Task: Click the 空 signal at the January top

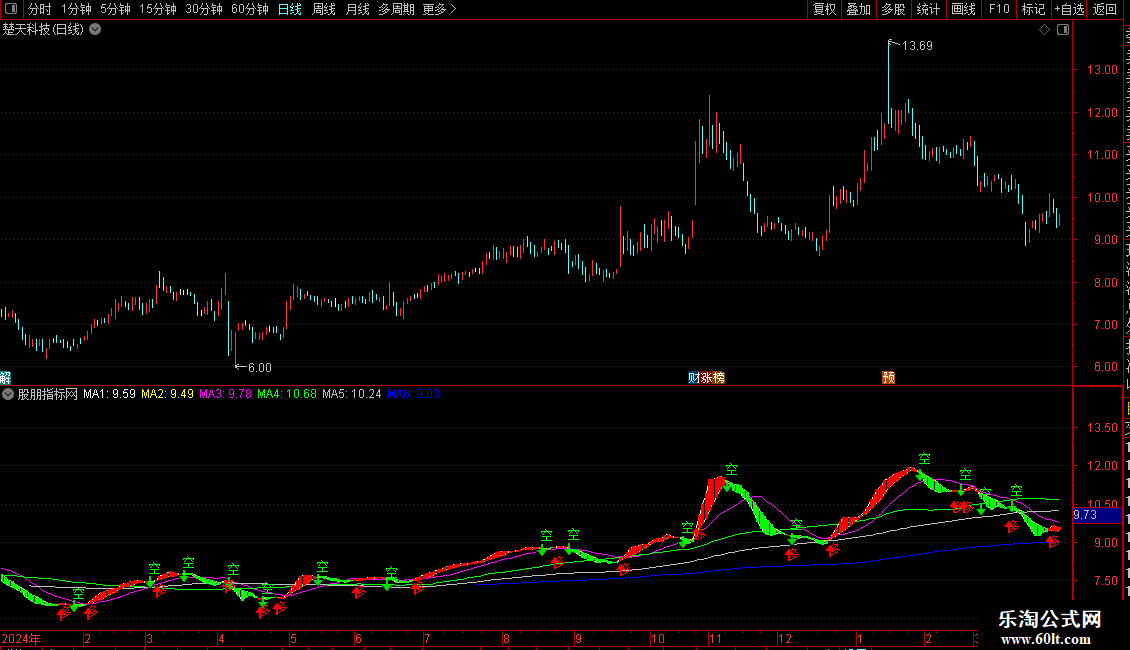Action: 925,459
